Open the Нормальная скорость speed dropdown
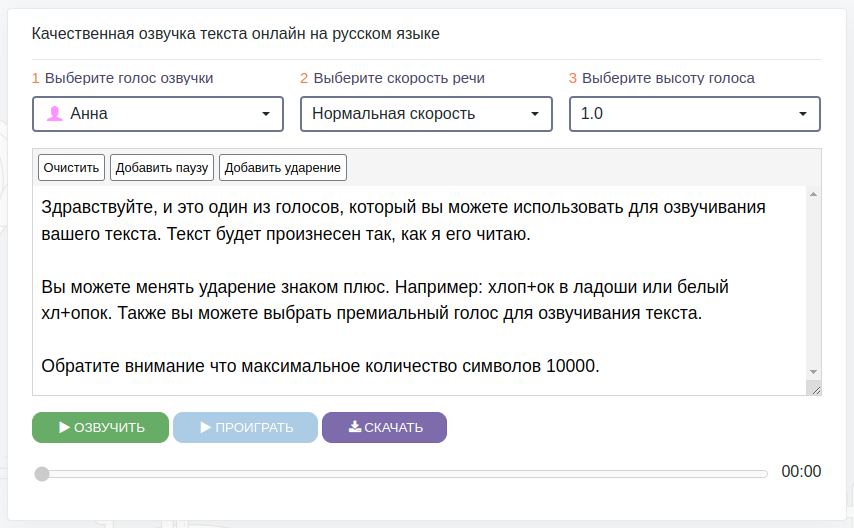 pos(426,114)
